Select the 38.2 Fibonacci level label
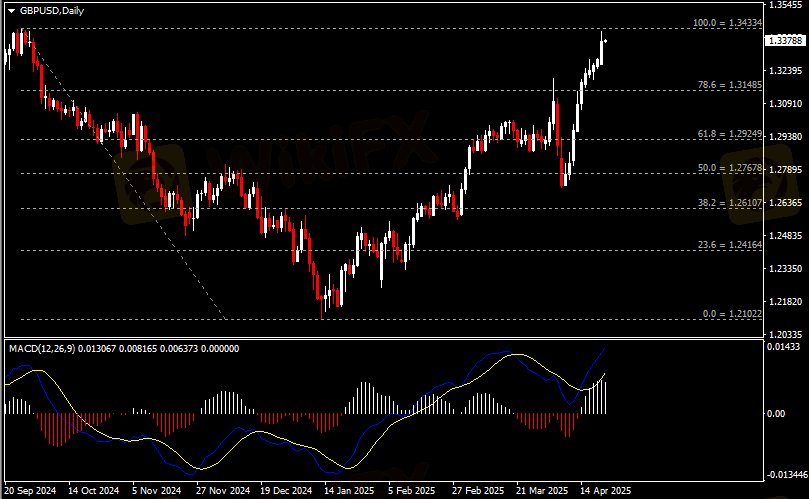 731,202
